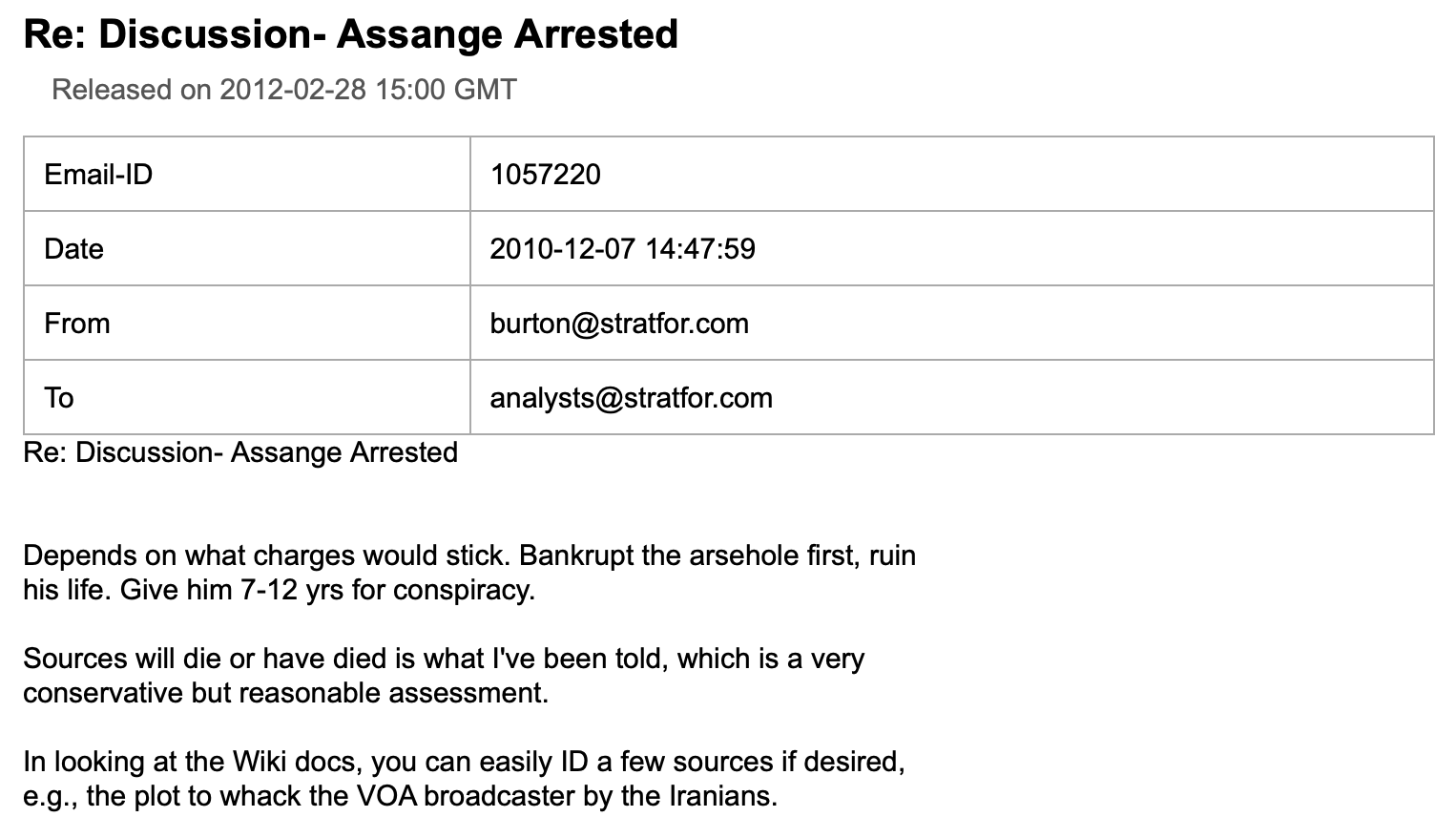
Task: Select the Email-ID label cell
Action: 247,174
